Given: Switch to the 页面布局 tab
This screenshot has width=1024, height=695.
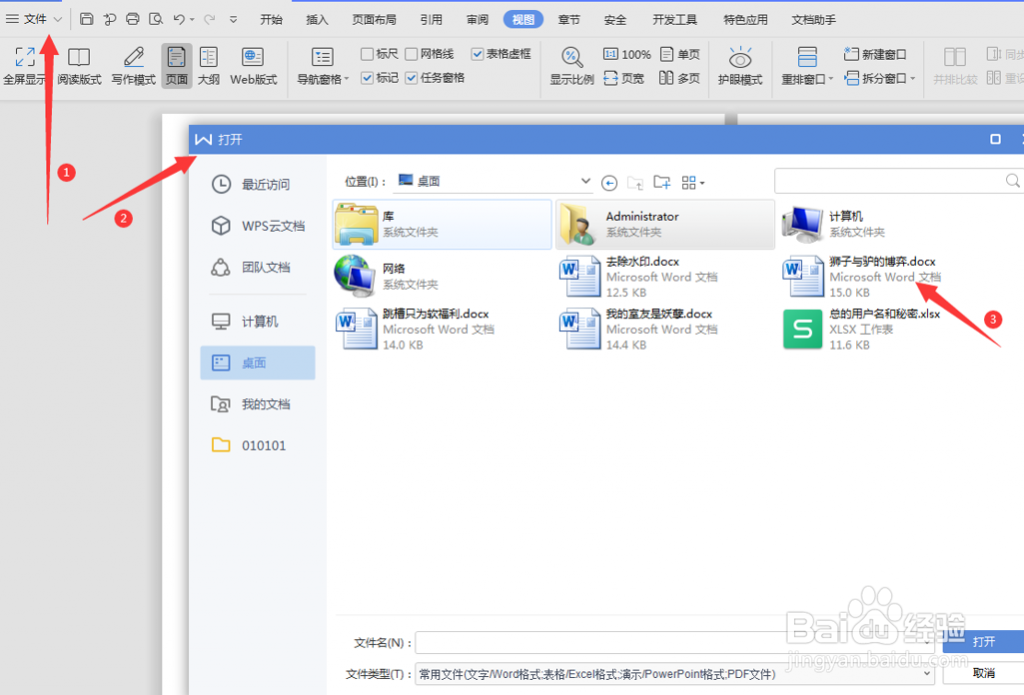Looking at the screenshot, I should (374, 20).
